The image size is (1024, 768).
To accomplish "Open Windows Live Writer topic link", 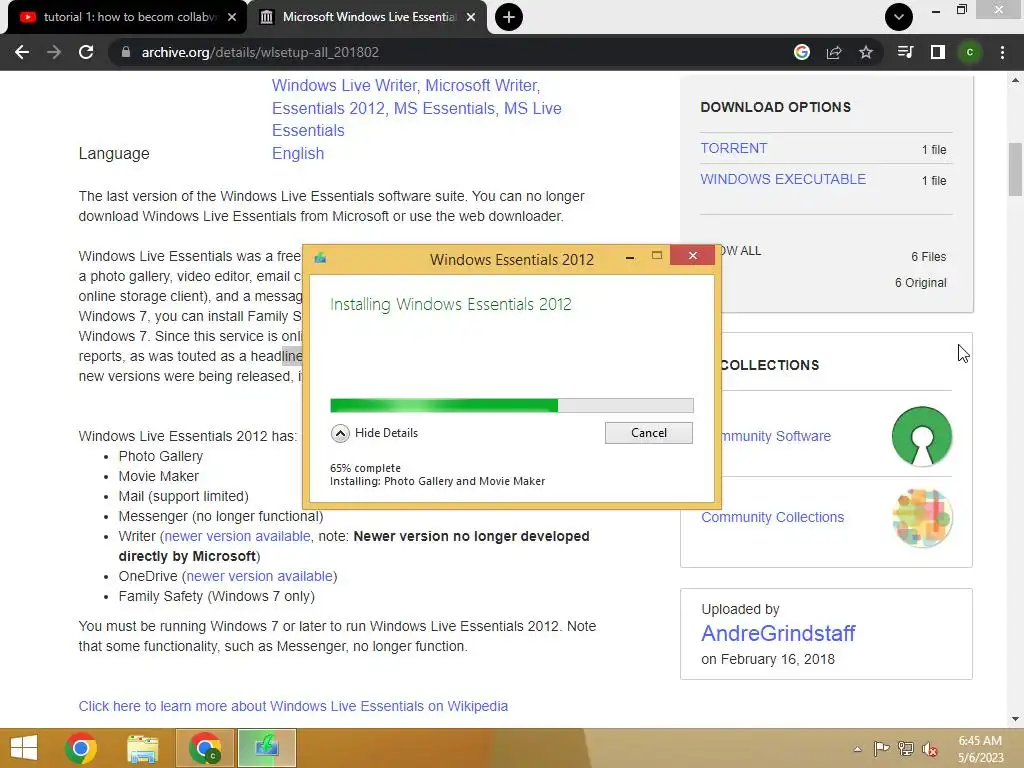I will (x=344, y=86).
